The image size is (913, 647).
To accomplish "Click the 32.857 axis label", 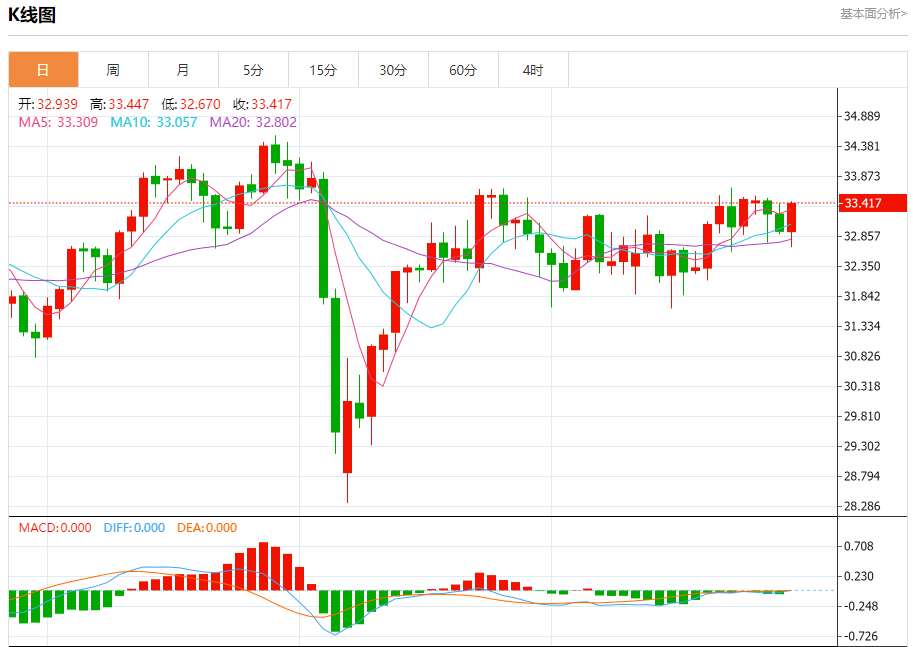I will pos(862,236).
